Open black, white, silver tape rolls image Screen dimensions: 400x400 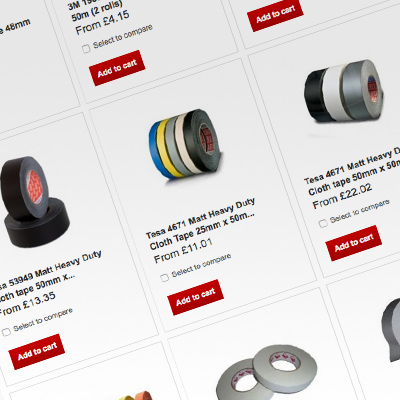click(x=344, y=93)
